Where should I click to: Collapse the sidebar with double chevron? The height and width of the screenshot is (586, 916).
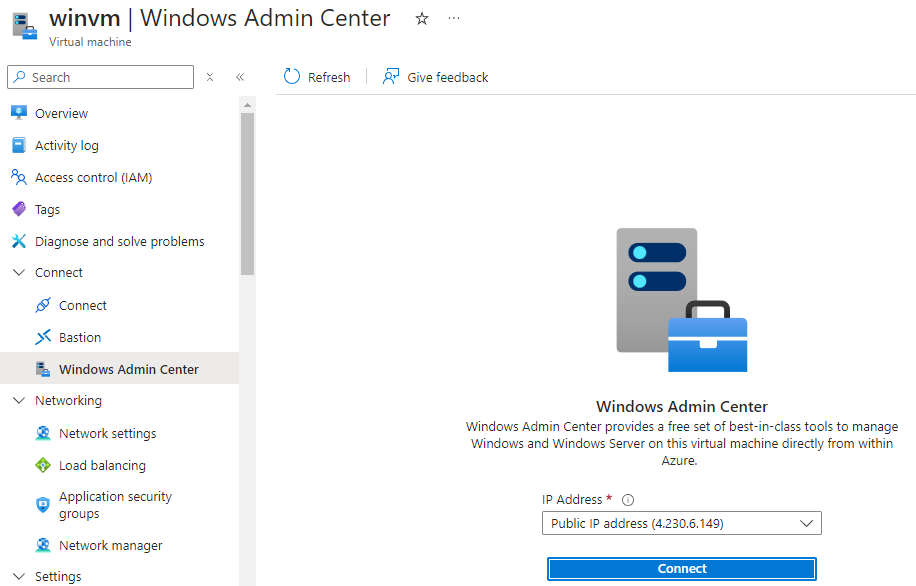(x=240, y=77)
